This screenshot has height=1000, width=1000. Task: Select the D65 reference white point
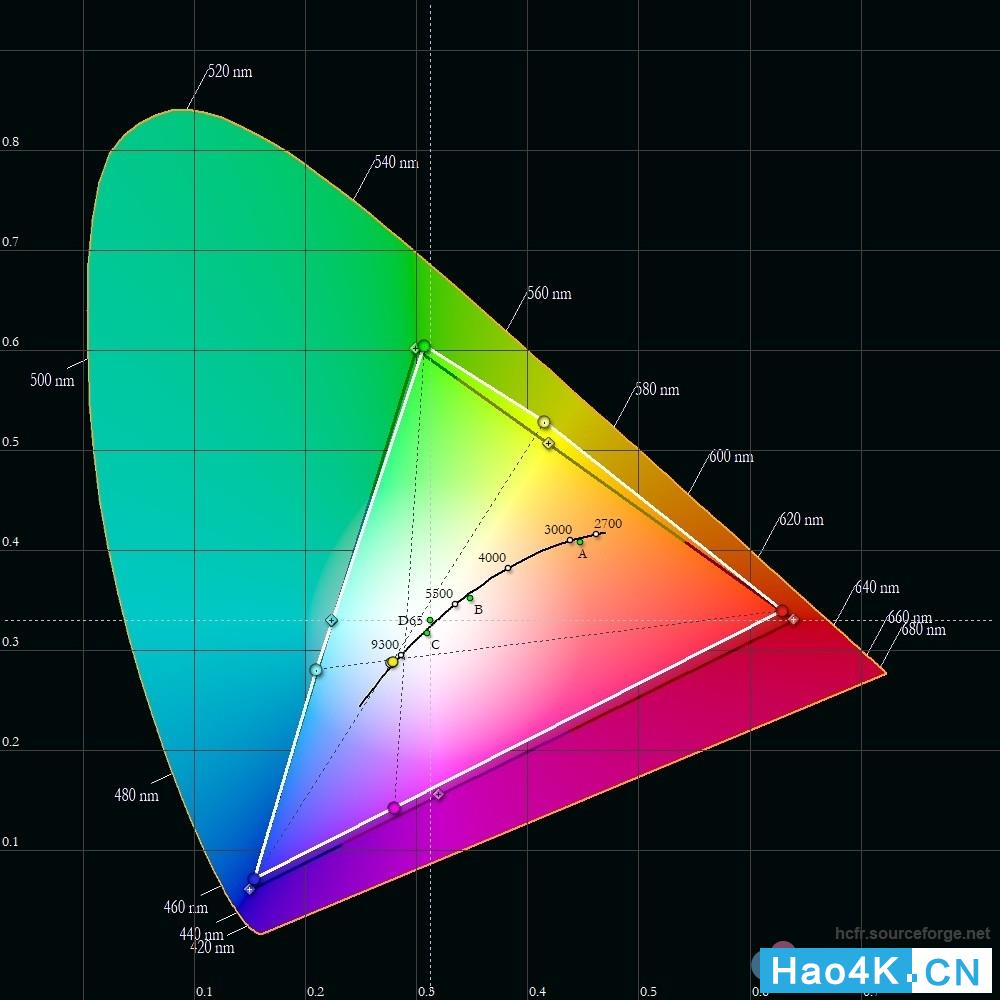click(x=429, y=620)
